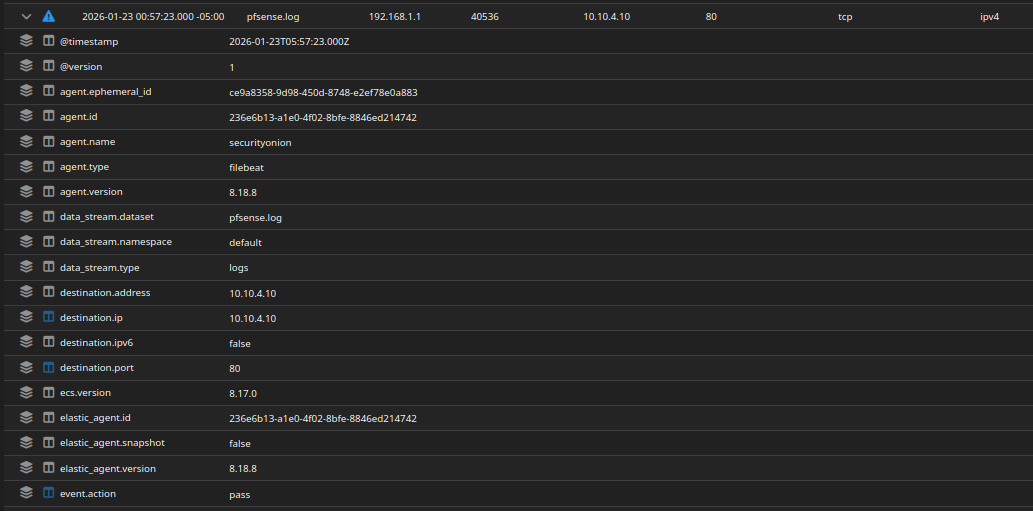The height and width of the screenshot is (511, 1033).
Task: Click layers icon beside ecs.version
Action: point(27,393)
